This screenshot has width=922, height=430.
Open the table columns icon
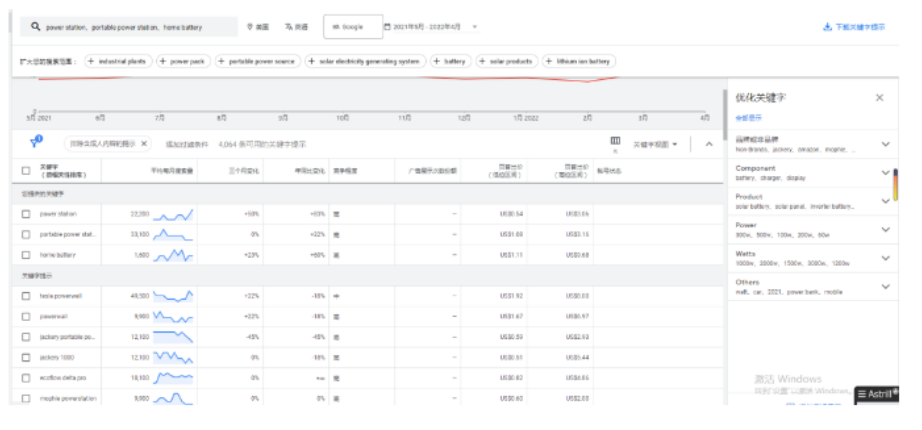[x=615, y=142]
